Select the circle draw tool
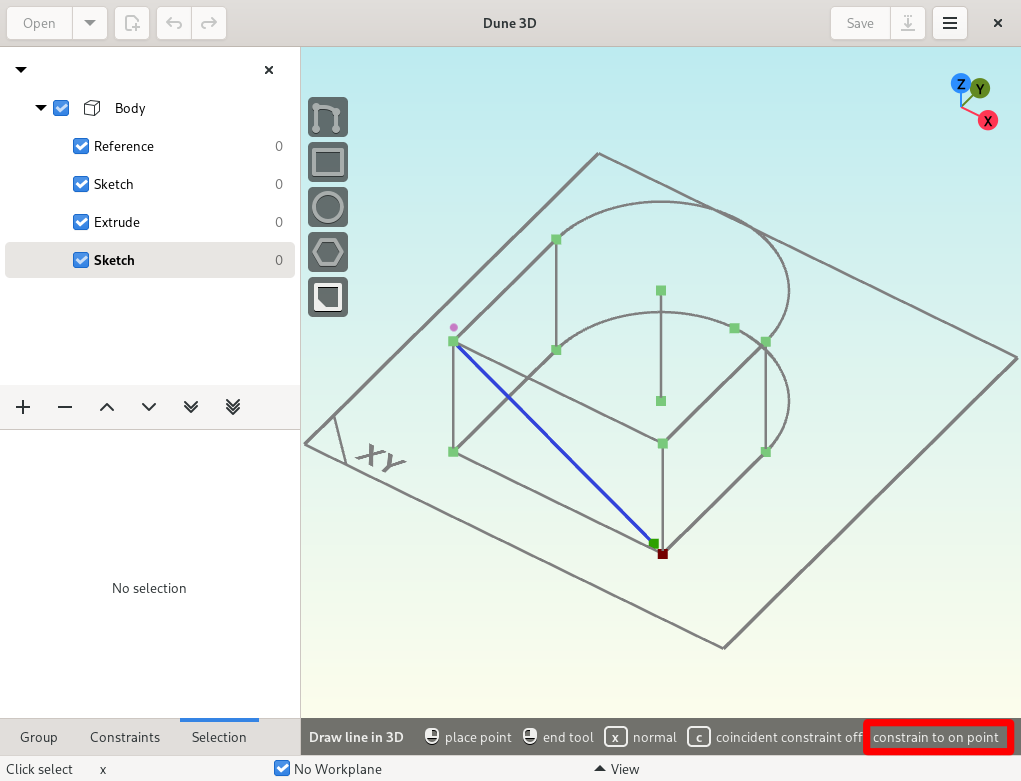Viewport: 1021px width, 781px height. (328, 207)
